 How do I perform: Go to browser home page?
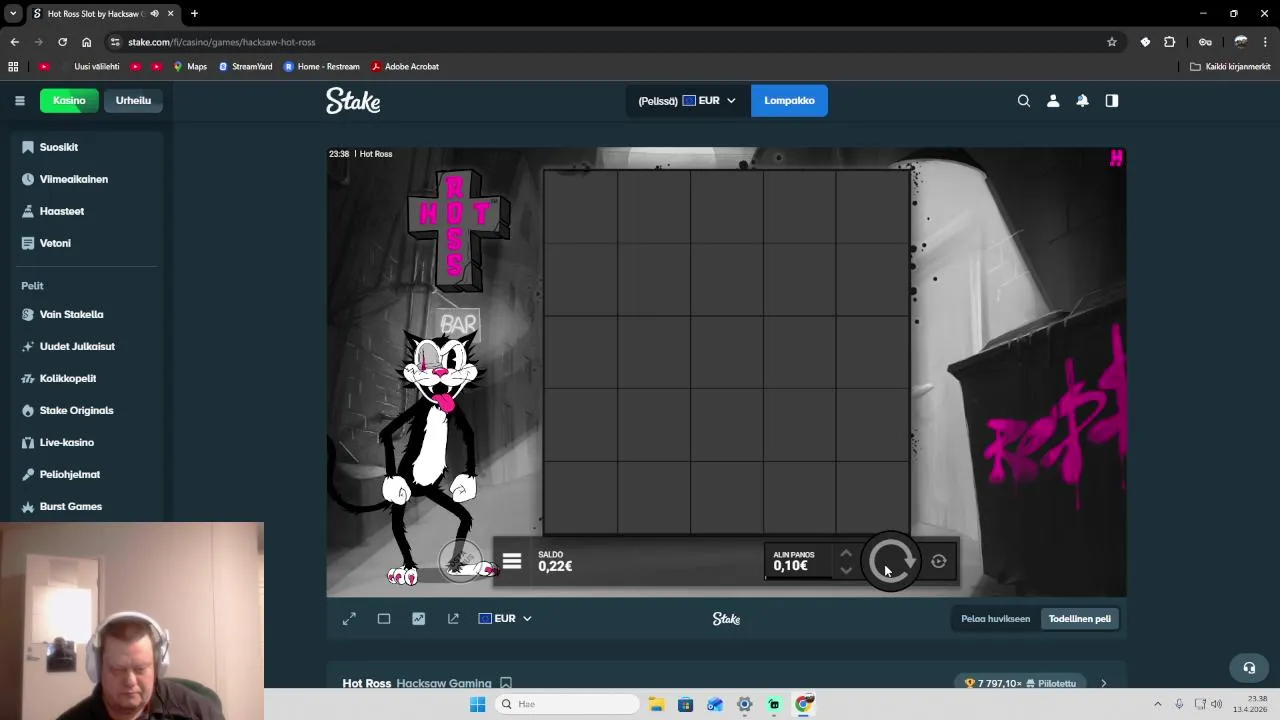(x=87, y=42)
